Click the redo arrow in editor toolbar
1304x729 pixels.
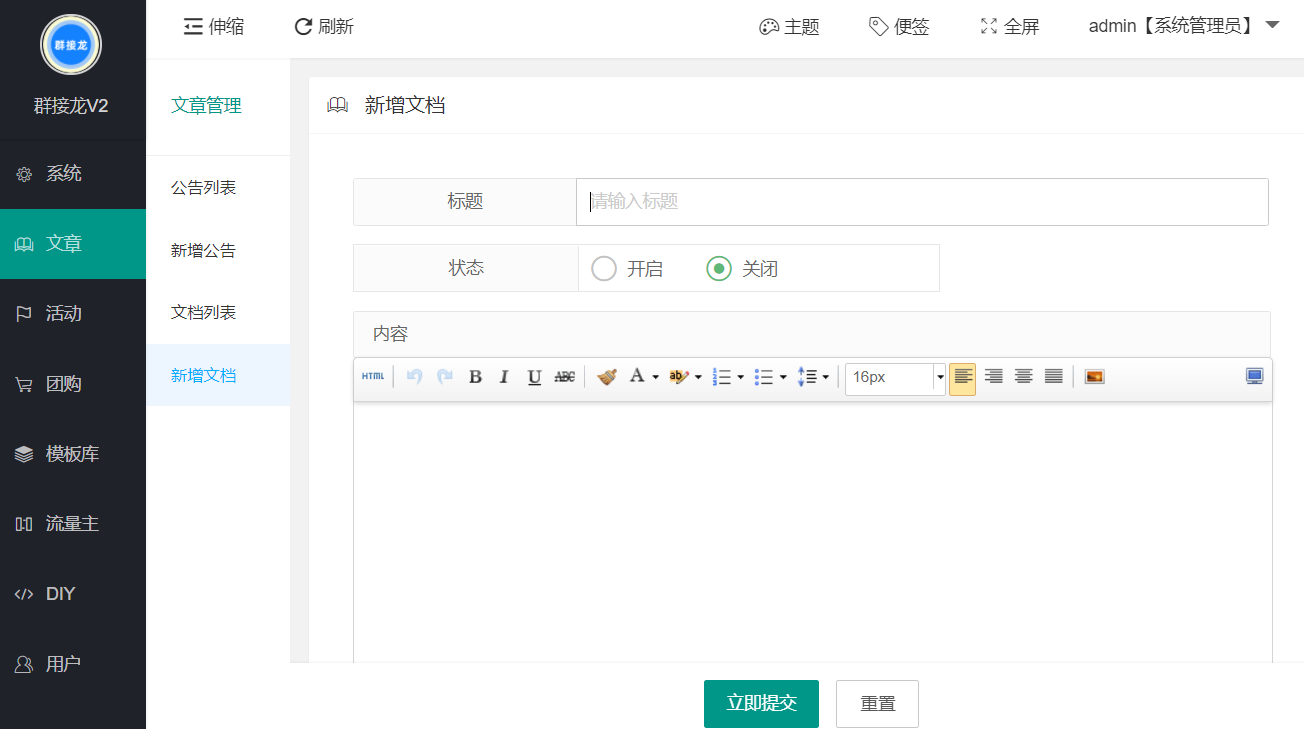tap(445, 377)
